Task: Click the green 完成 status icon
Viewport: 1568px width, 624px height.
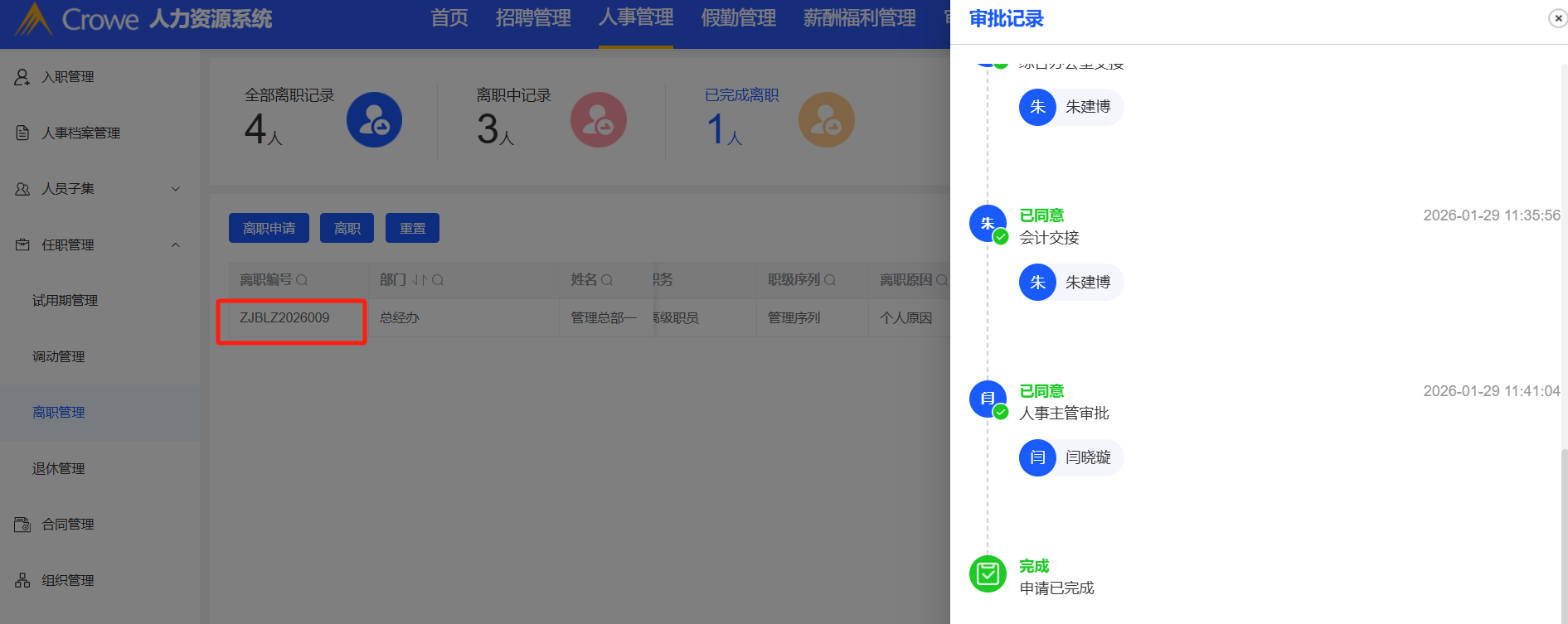Action: (988, 573)
